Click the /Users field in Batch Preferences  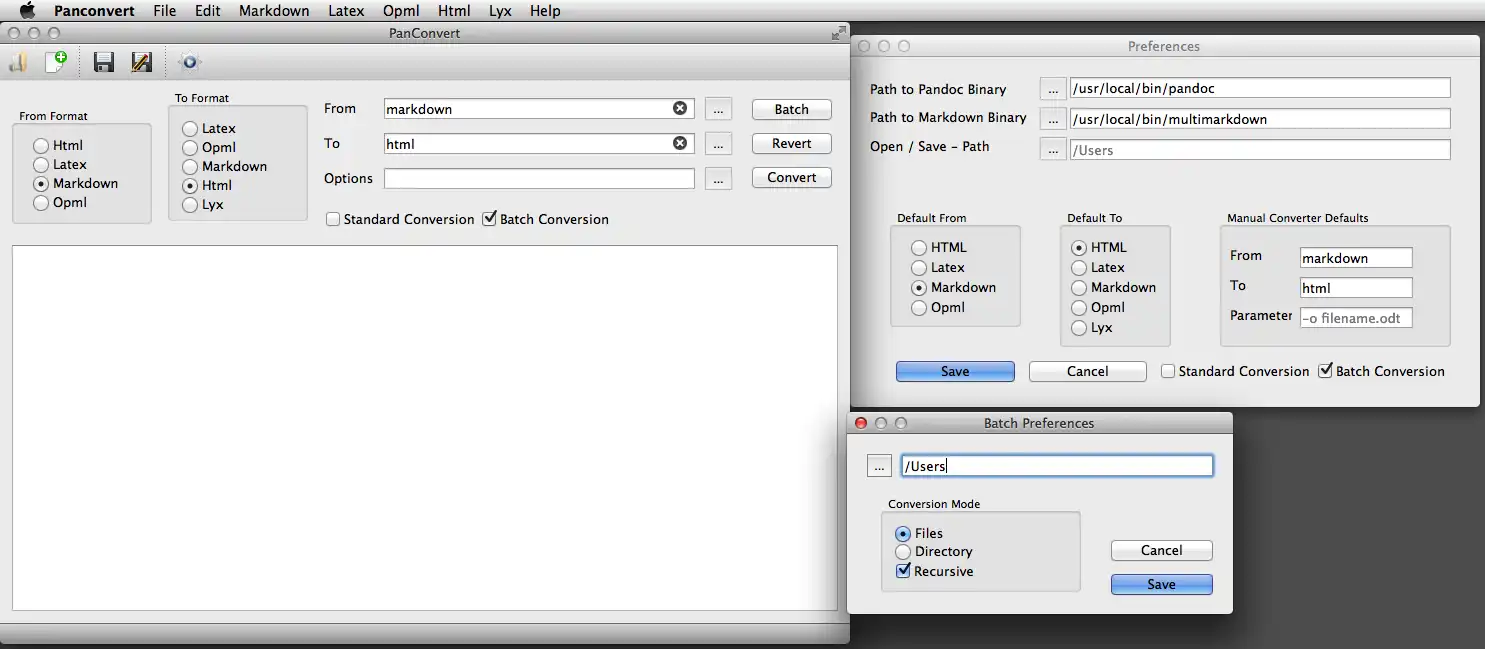pos(1057,466)
